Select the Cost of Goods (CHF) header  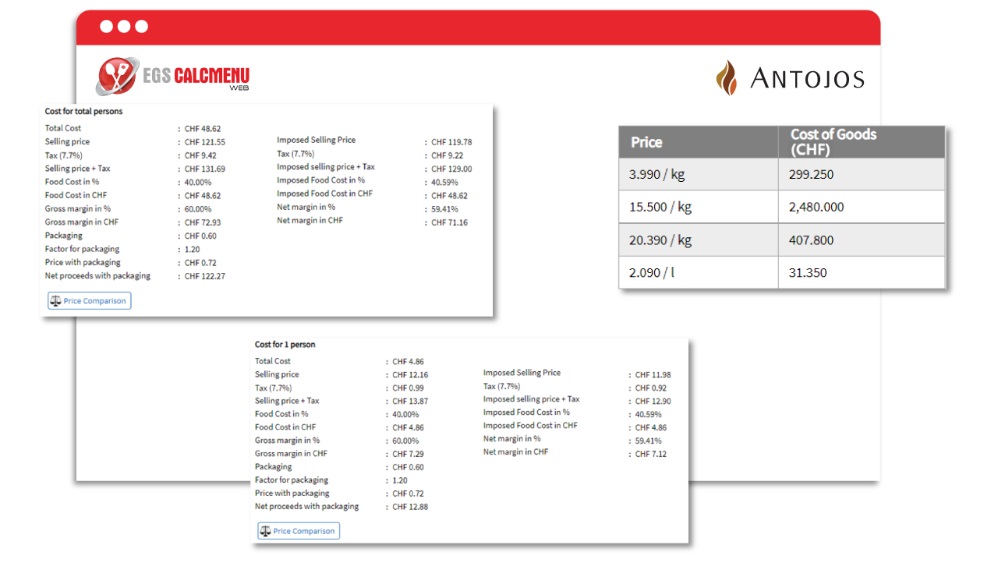coord(861,142)
